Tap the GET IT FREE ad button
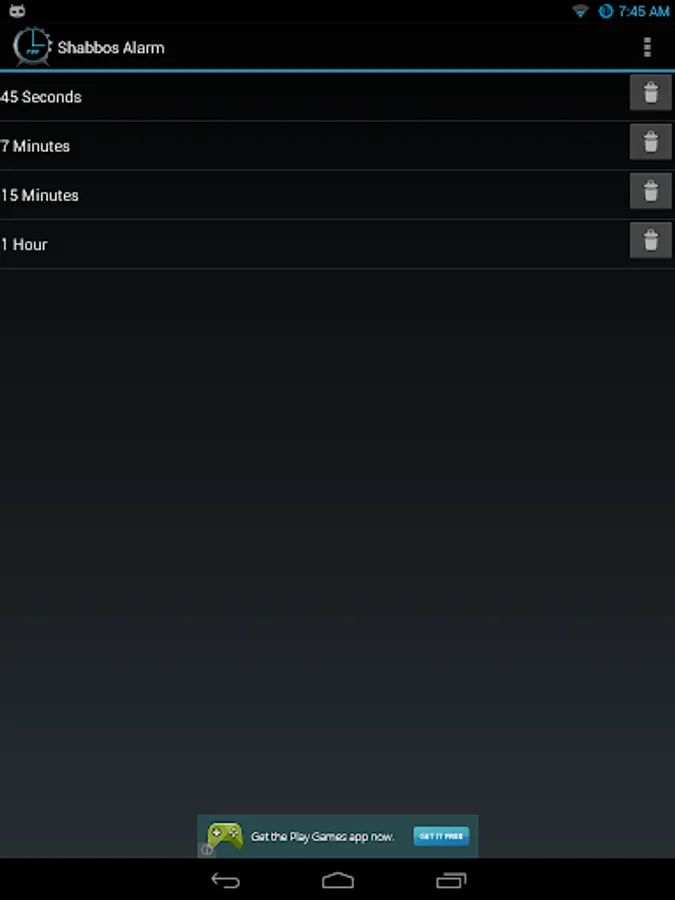This screenshot has width=675, height=900. pyautogui.click(x=441, y=836)
